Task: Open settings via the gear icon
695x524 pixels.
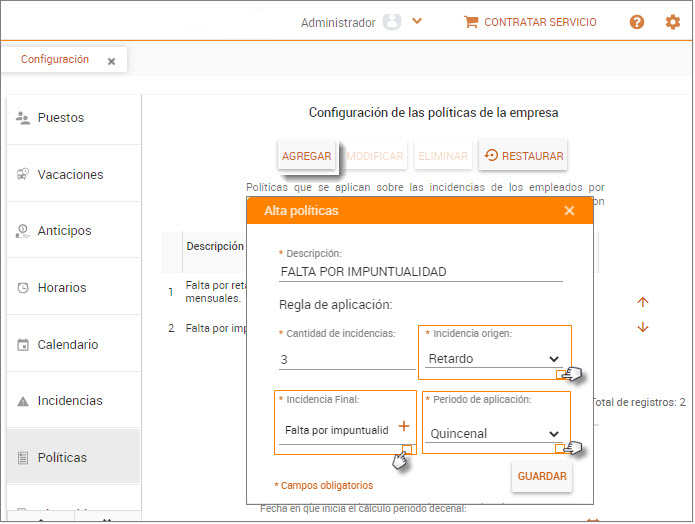Action: (x=672, y=22)
